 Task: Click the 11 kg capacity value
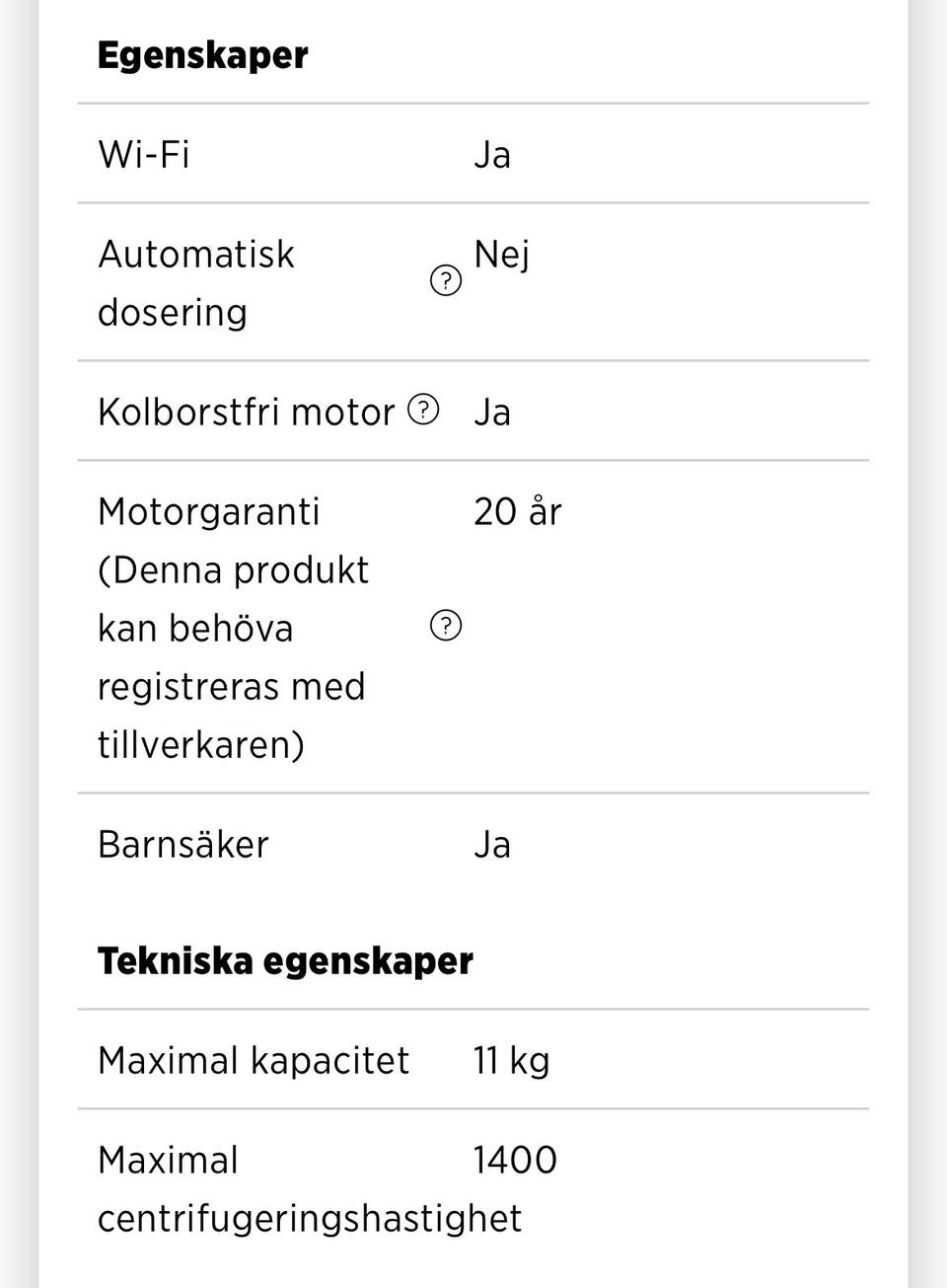point(511,1060)
